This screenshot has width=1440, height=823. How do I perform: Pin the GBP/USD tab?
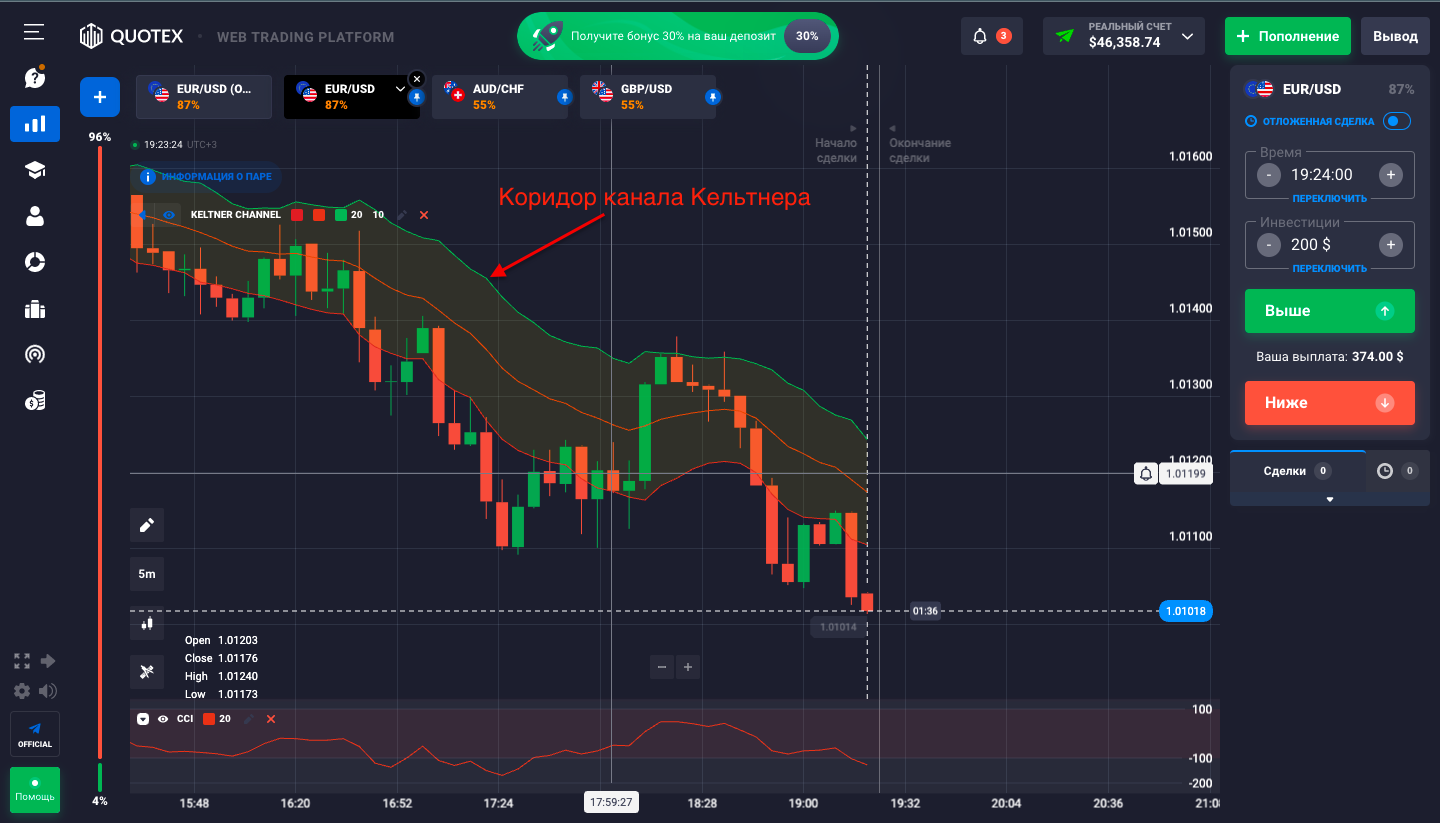pyautogui.click(x=712, y=97)
